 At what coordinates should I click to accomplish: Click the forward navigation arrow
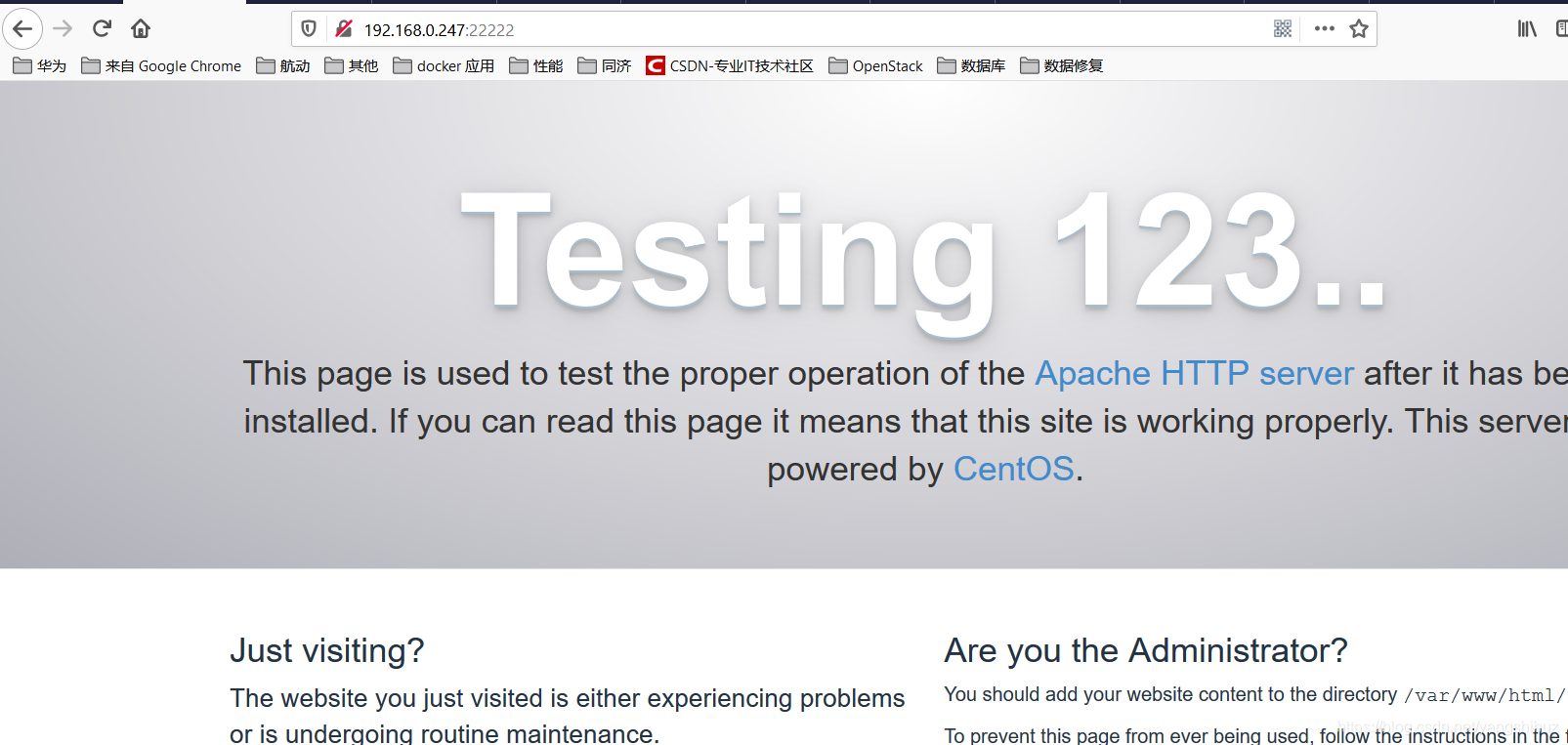click(x=63, y=29)
